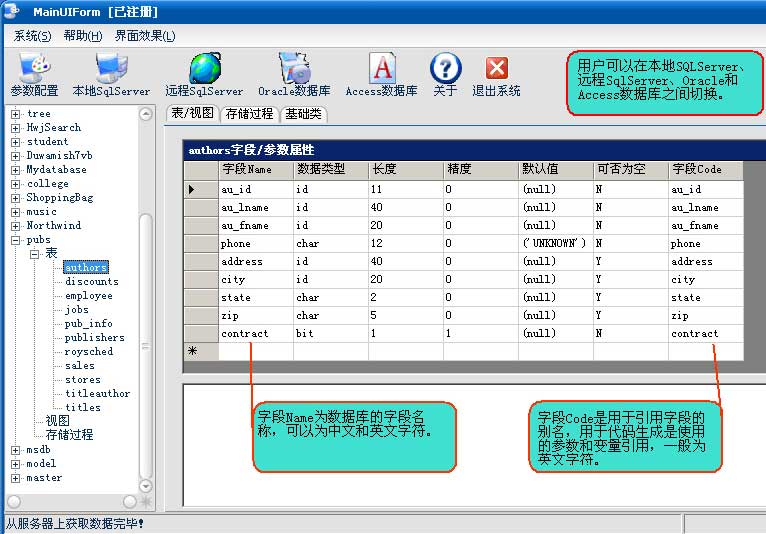Switch to the 存储过程 tab
The height and width of the screenshot is (534, 766).
pyautogui.click(x=249, y=114)
